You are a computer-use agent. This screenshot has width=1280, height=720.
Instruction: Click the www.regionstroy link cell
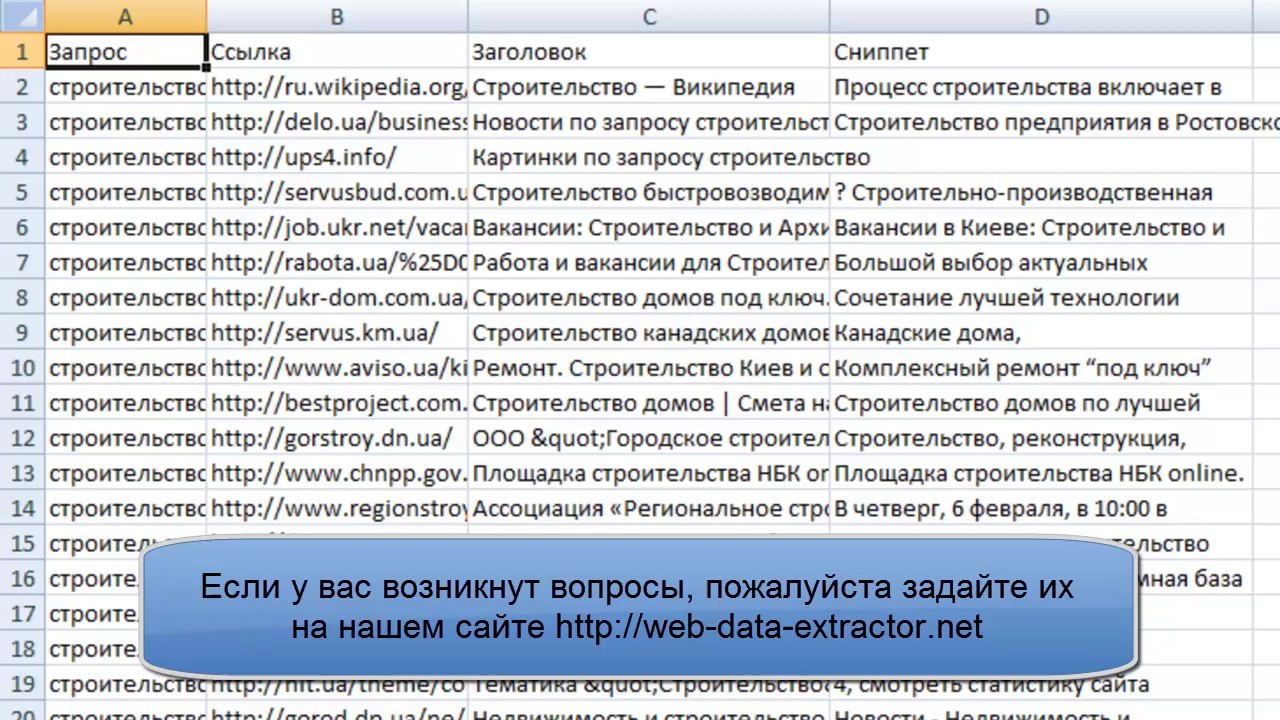pos(338,509)
